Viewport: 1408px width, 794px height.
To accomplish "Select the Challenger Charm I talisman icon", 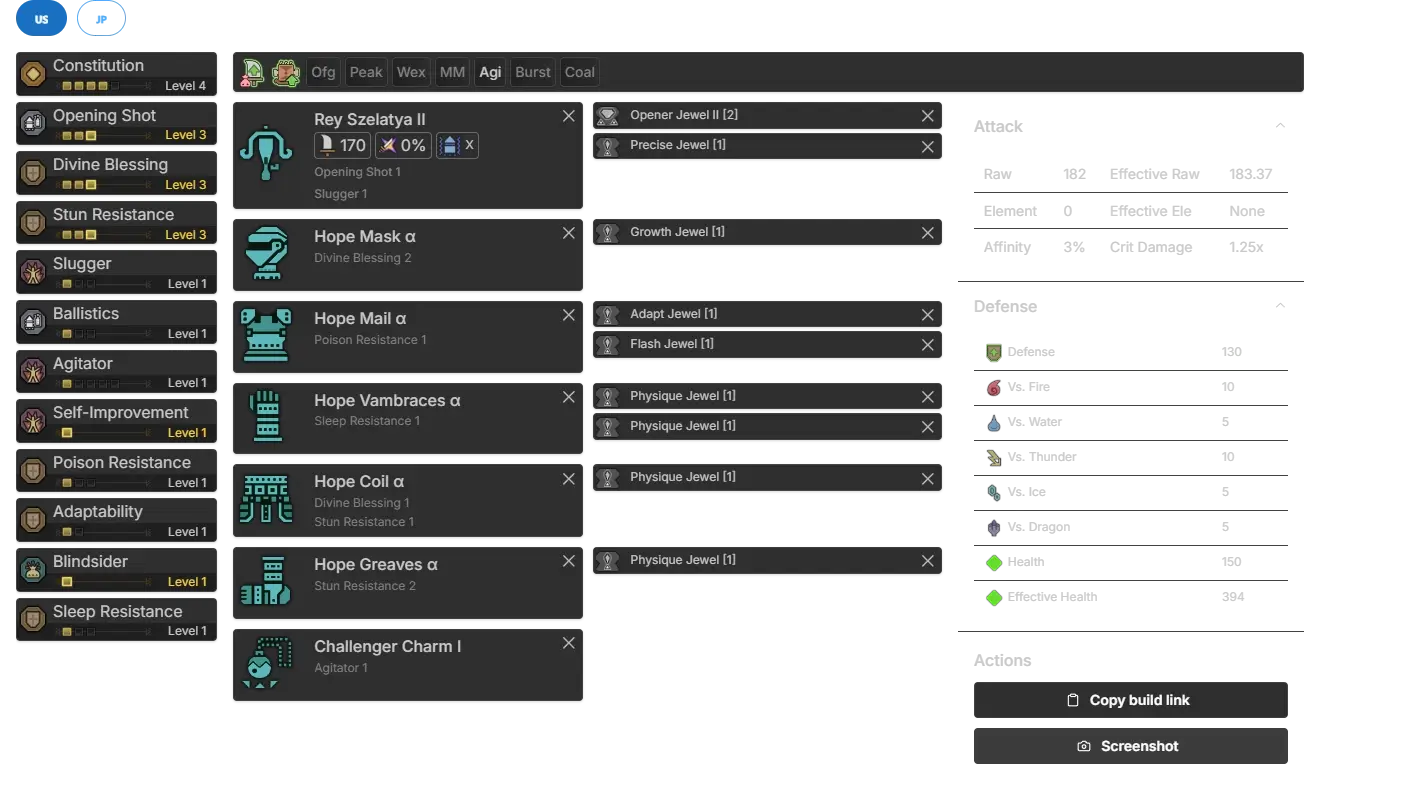I will coord(266,663).
